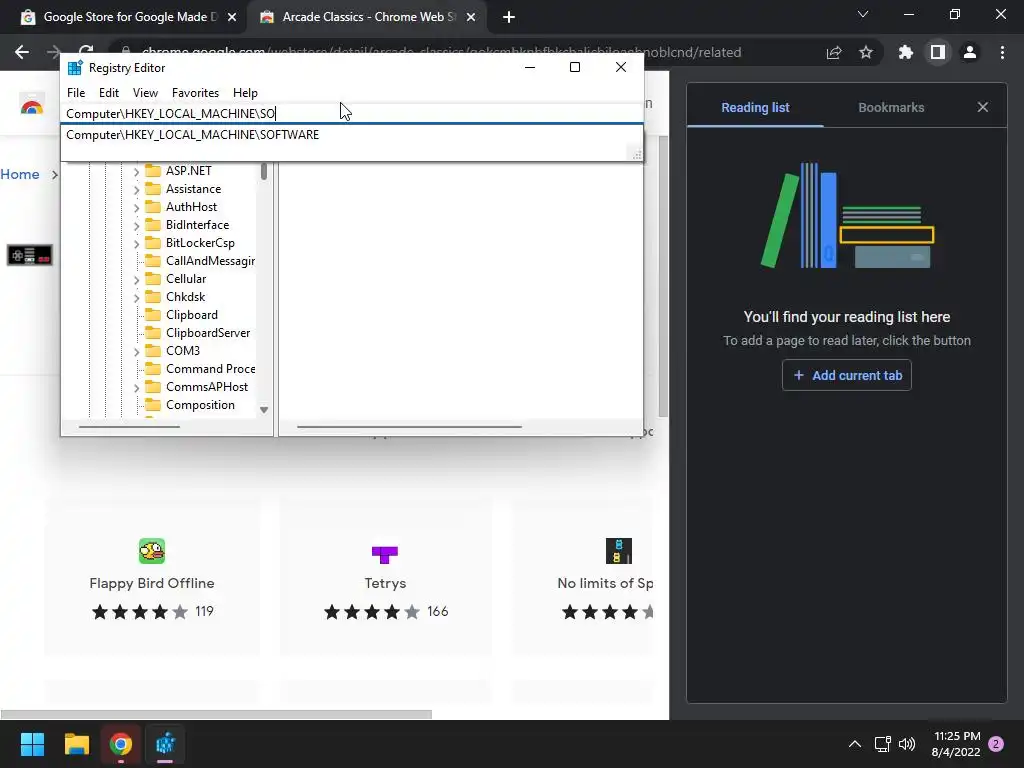Open the Chrome extensions puzzle icon
This screenshot has height=768, width=1024.
906,52
